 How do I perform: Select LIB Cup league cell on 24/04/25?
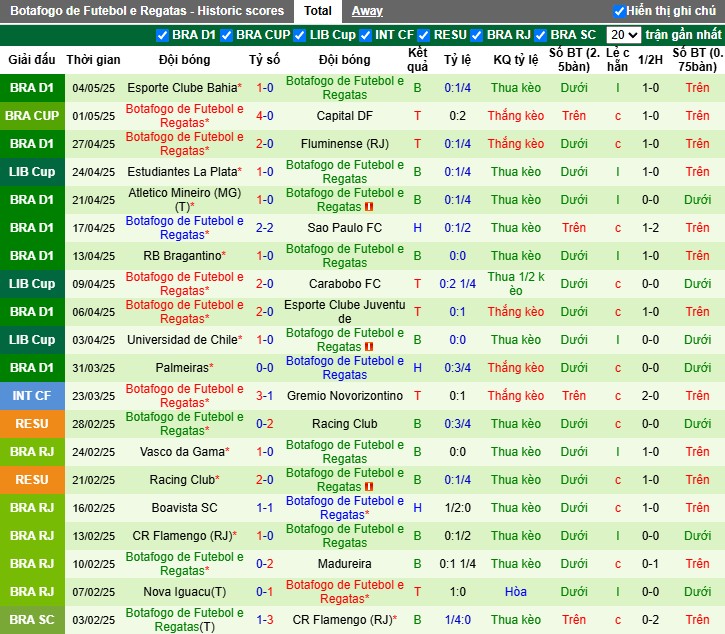tap(32, 172)
